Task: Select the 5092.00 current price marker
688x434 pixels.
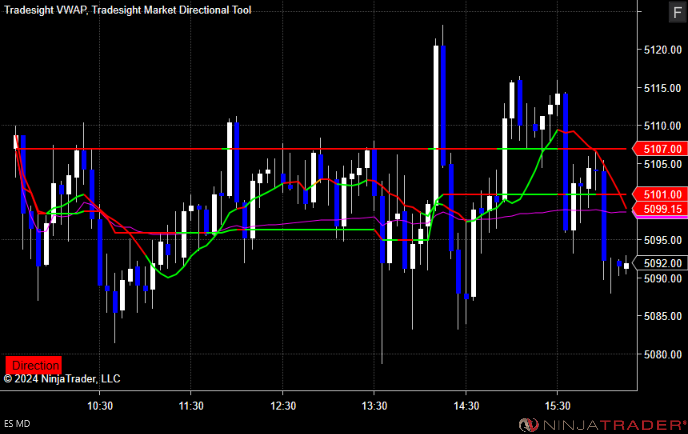Action: tap(659, 263)
